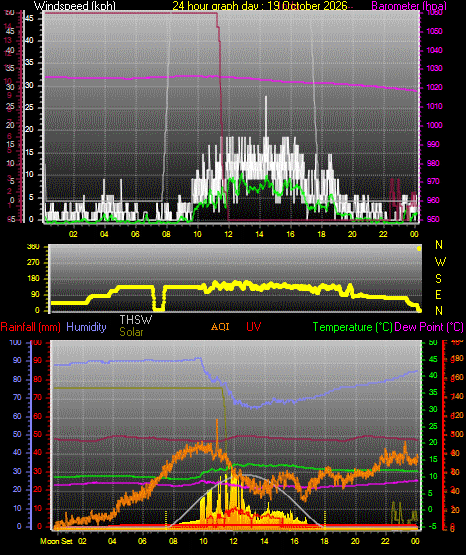Click the Barometer (hpa) title label

(409, 6)
